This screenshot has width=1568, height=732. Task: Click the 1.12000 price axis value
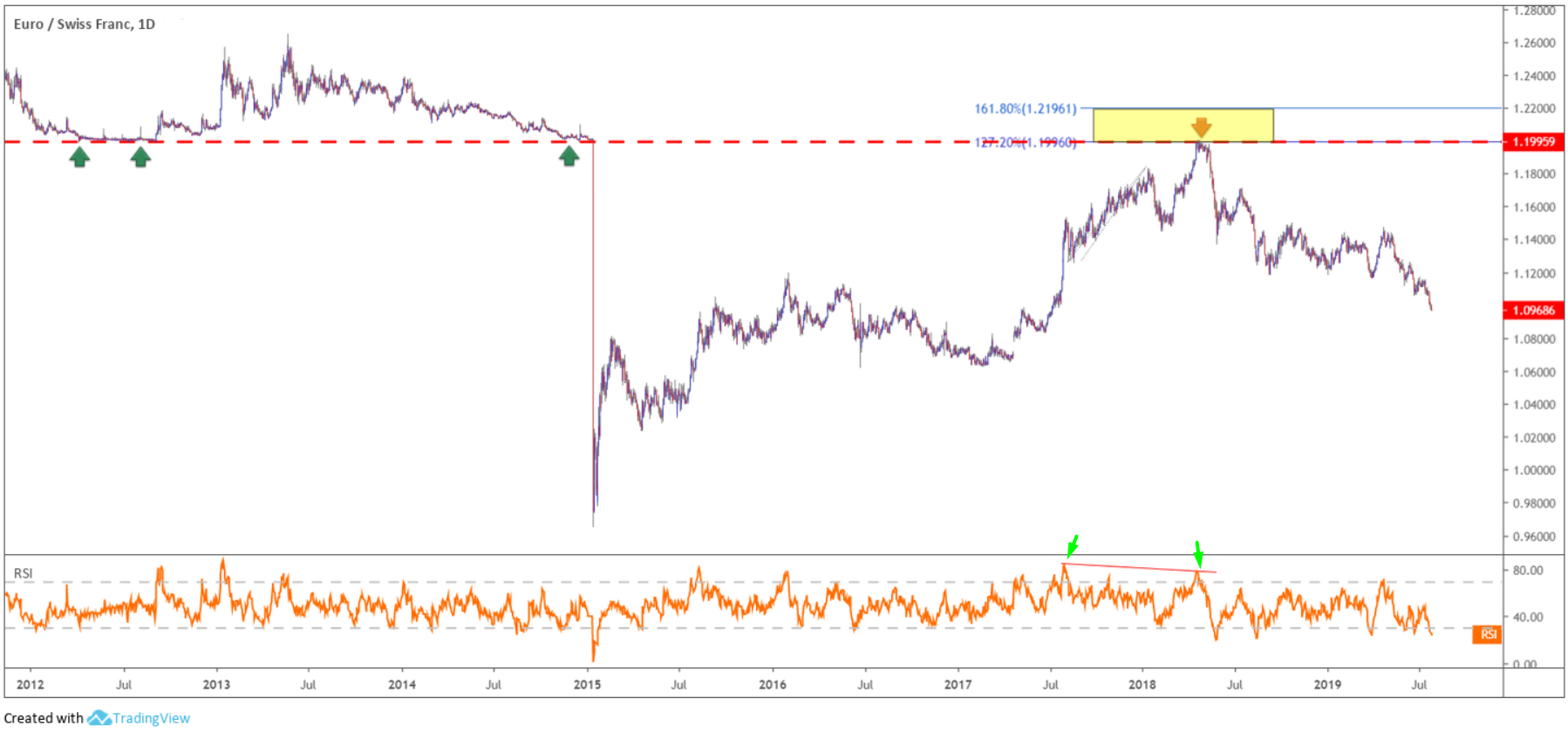click(1534, 273)
